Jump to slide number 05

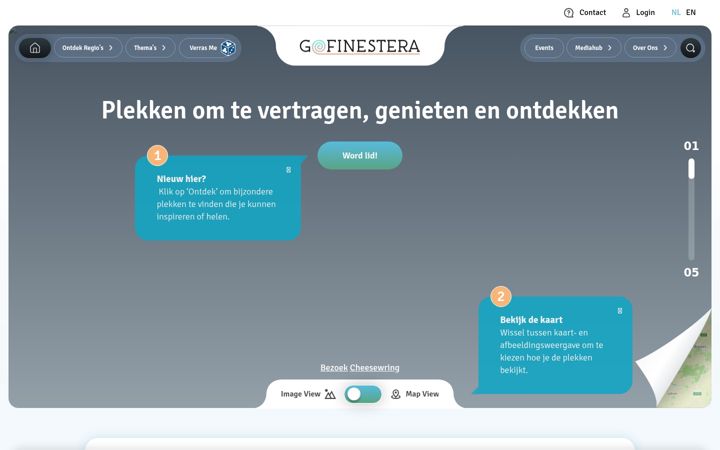click(x=691, y=272)
